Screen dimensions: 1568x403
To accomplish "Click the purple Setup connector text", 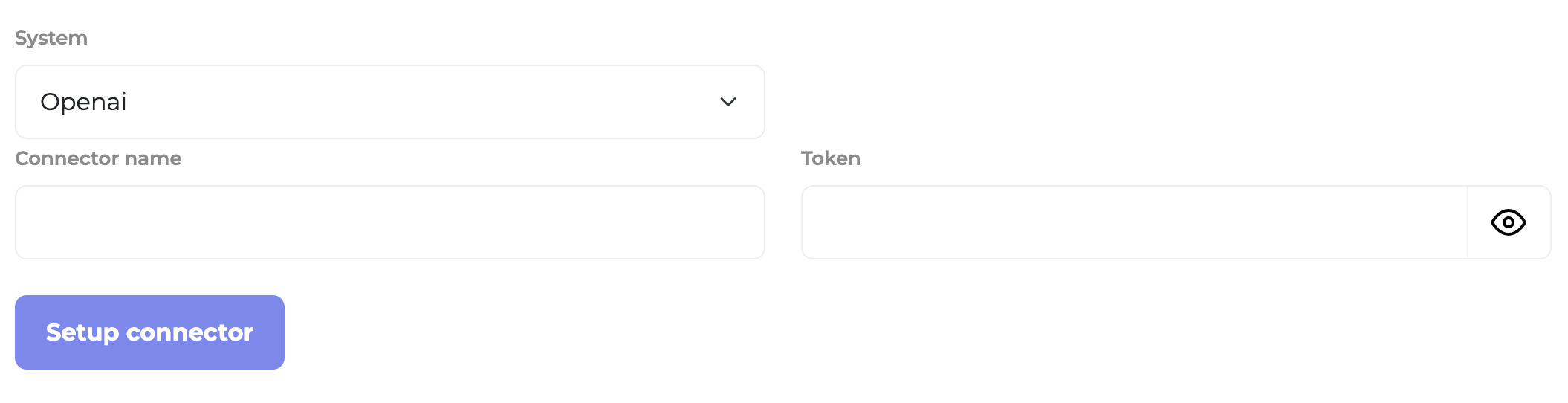I will coord(149,332).
